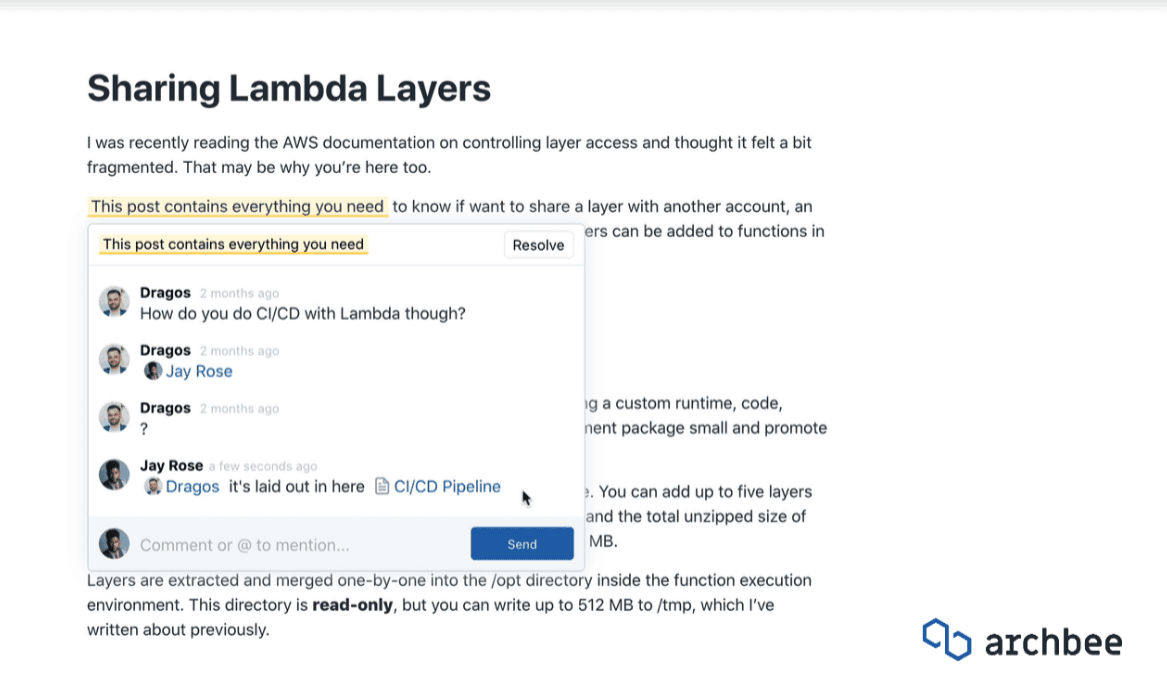Click the Archbee hexagon logo icon
The width and height of the screenshot is (1167, 692).
coord(946,640)
